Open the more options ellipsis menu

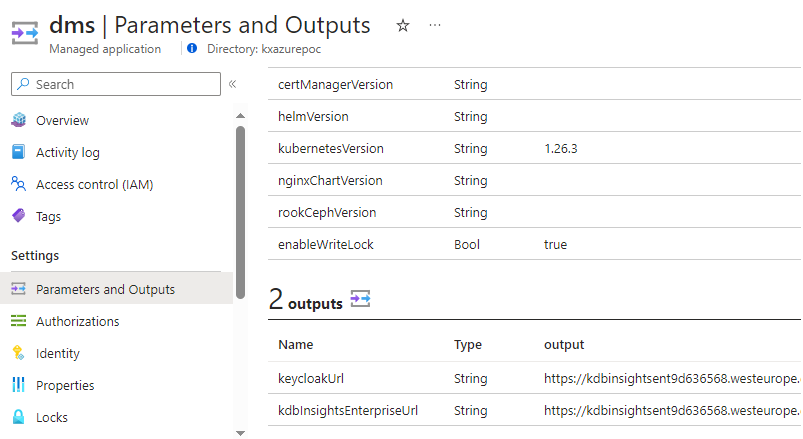pos(435,25)
